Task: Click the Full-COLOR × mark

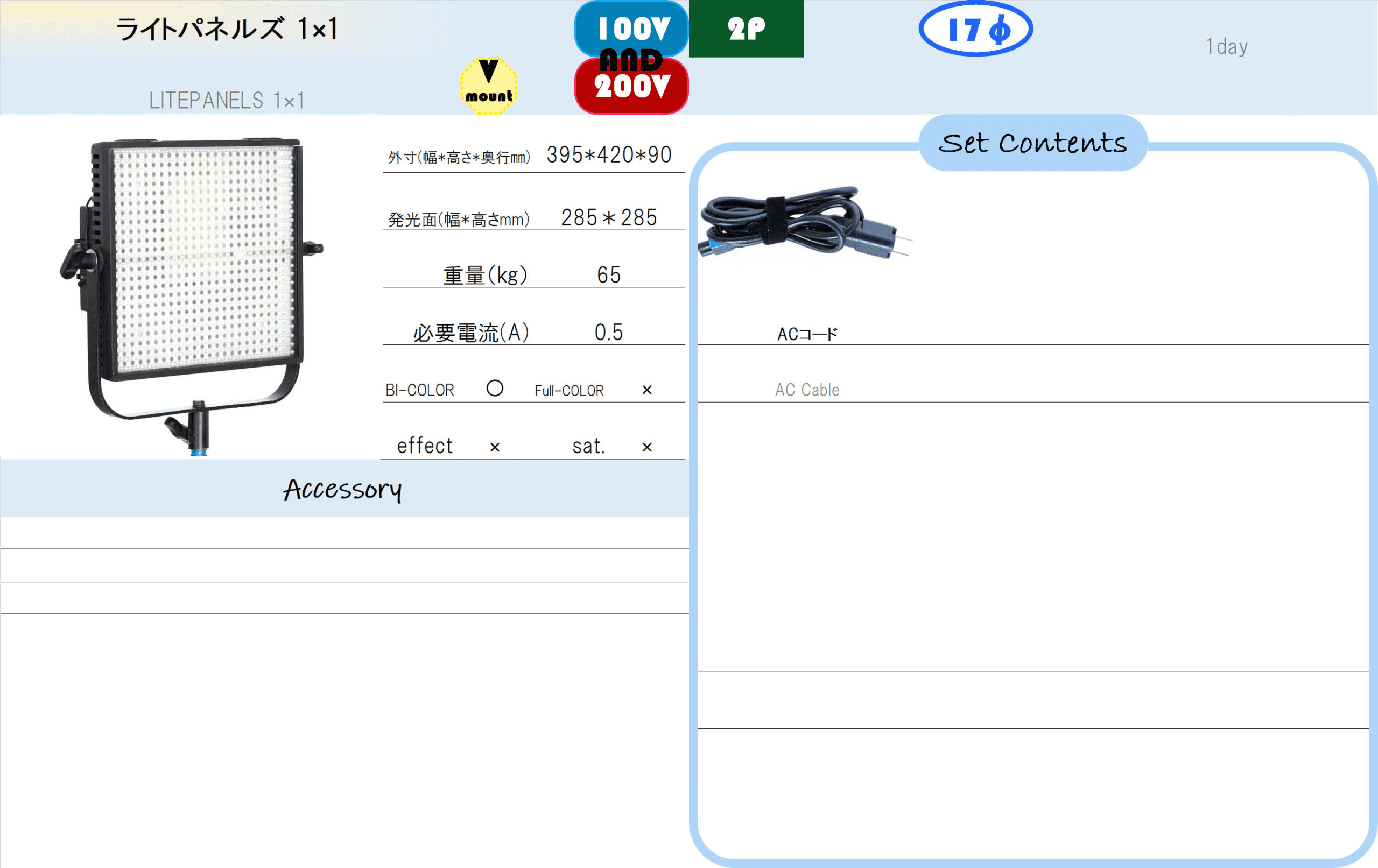Action: (646, 390)
